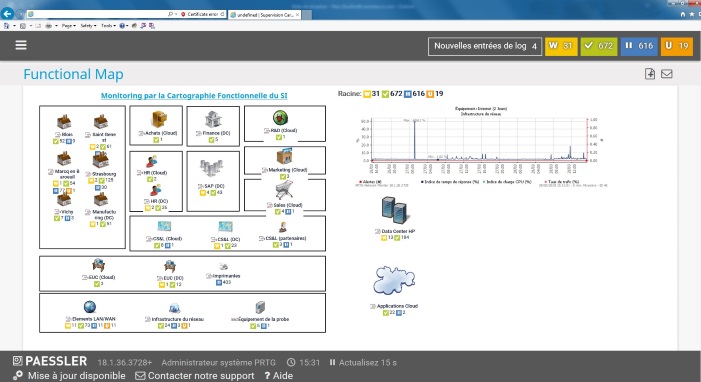Click the Finance (DC) label
This screenshot has width=701, height=382.
[215, 133]
